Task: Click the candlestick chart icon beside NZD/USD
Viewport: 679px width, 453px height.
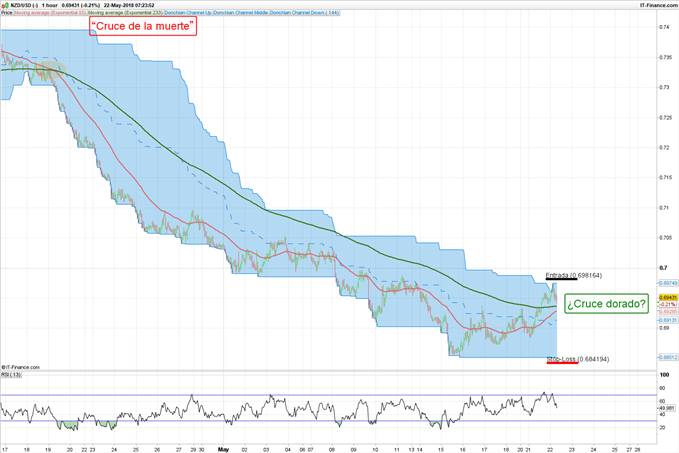Action: coord(5,5)
